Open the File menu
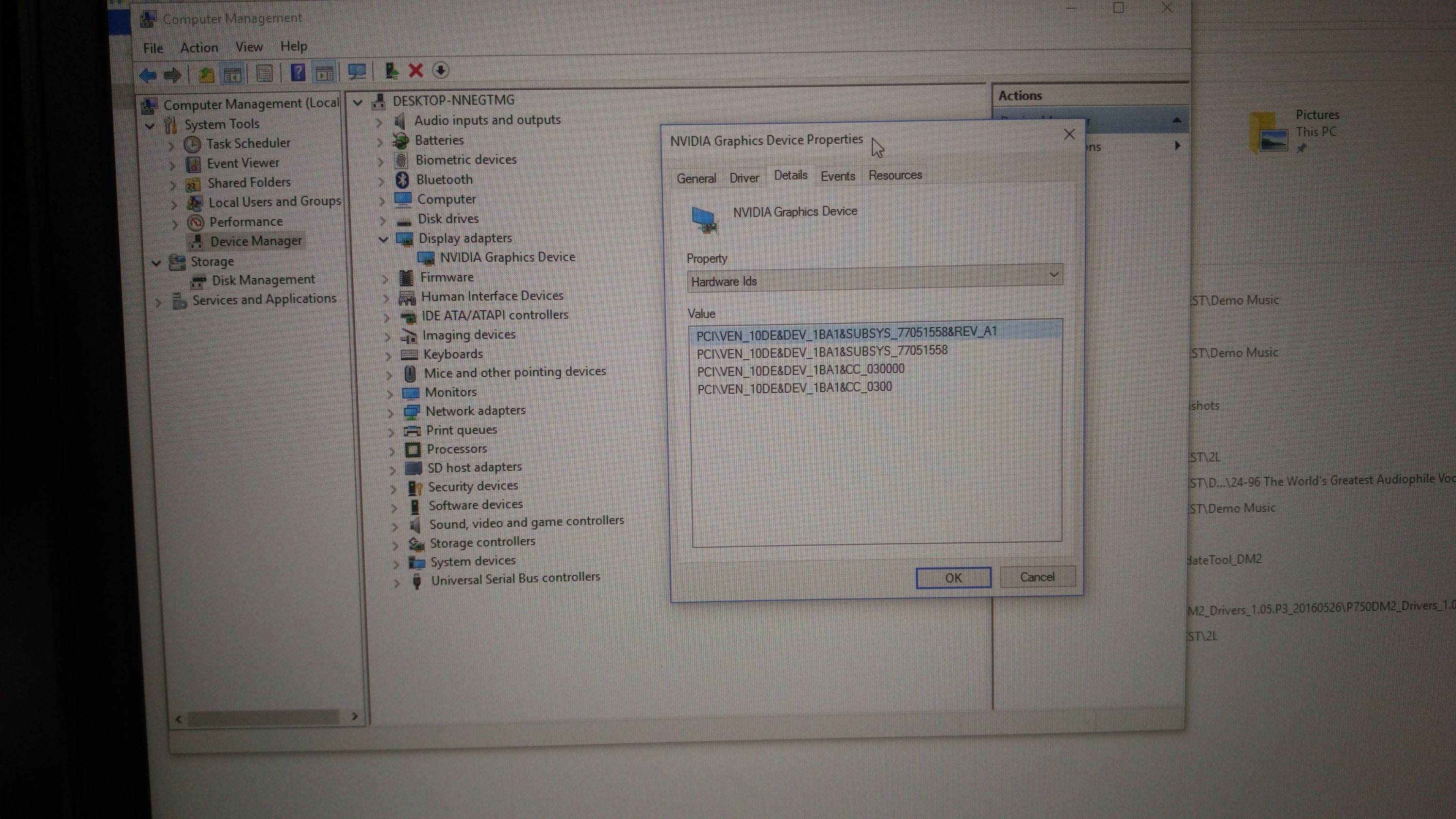Viewport: 1456px width, 819px height. tap(152, 49)
